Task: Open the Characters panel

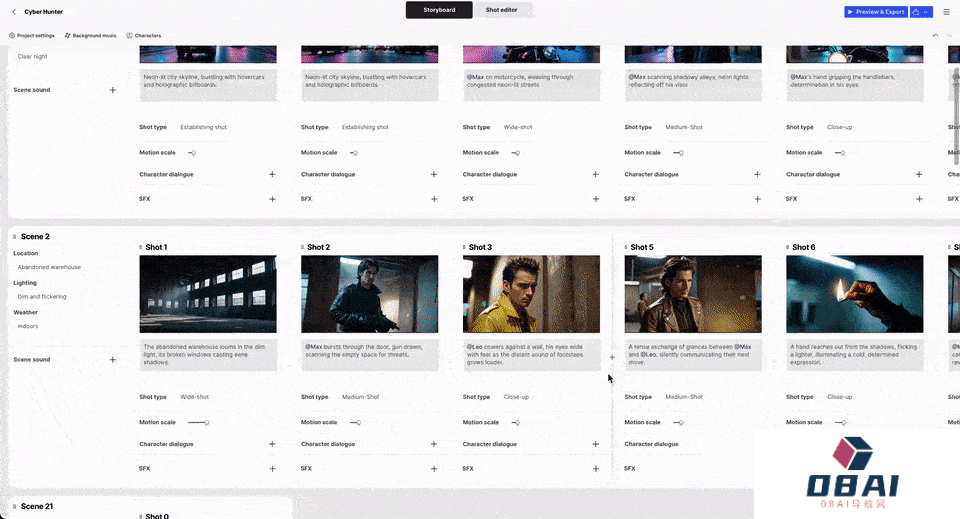Action: (144, 35)
